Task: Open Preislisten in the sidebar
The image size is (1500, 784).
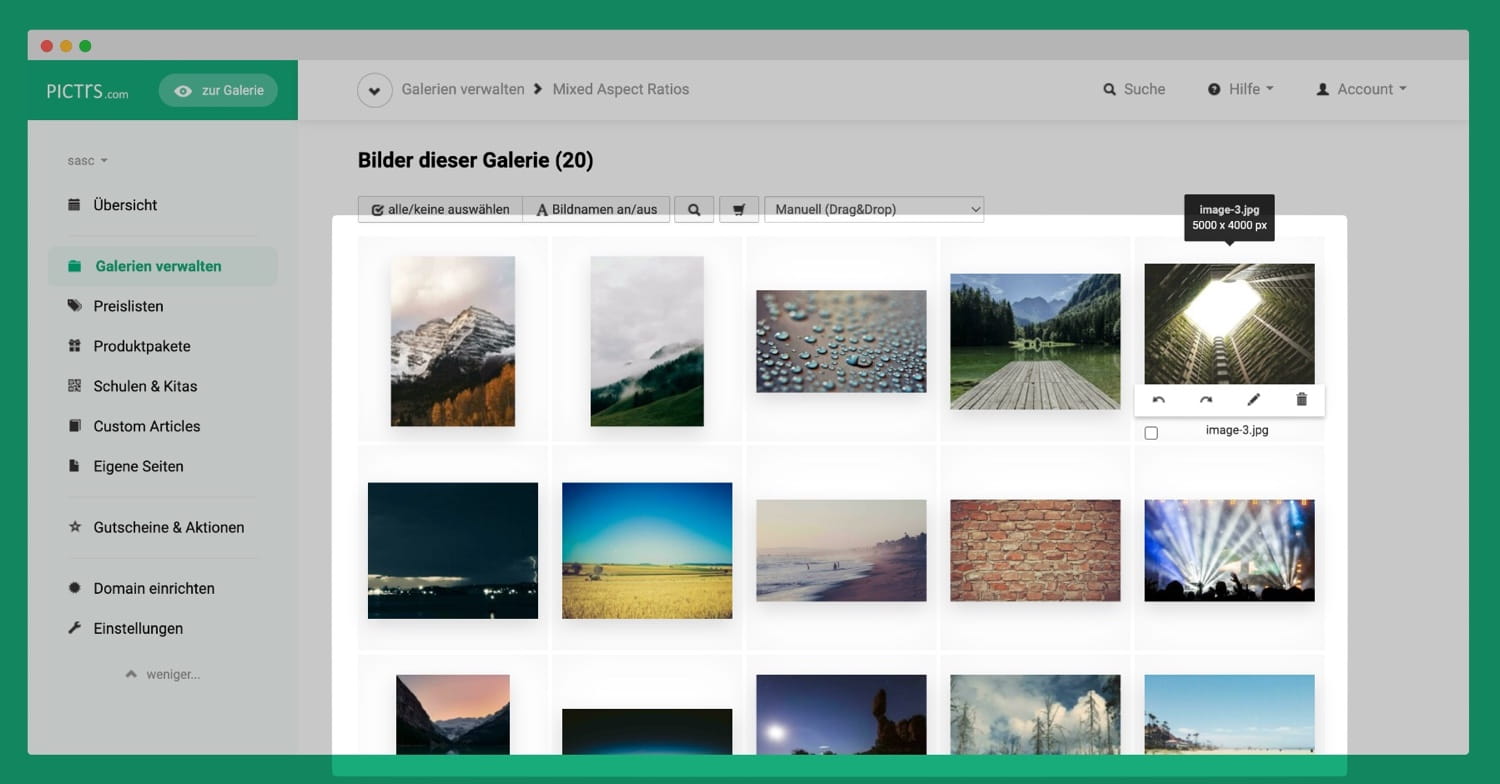Action: [128, 306]
